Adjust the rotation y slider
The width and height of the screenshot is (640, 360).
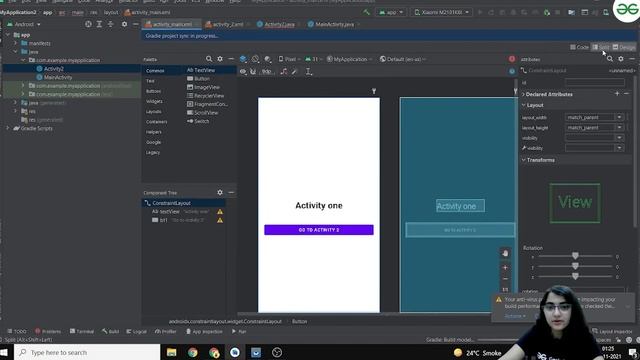coord(575,267)
